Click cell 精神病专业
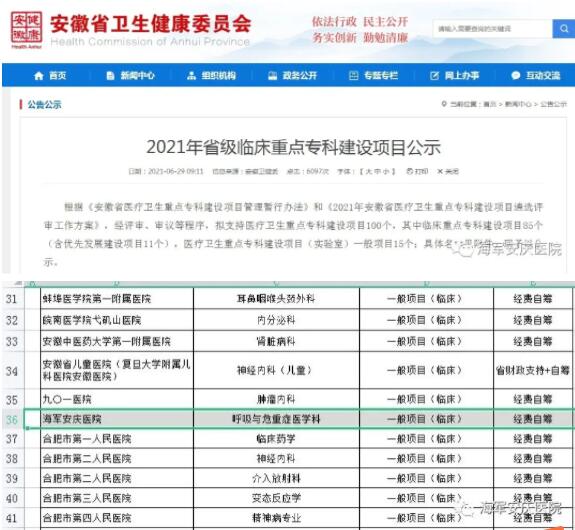Screen dimensions: 575x530 click(276, 518)
